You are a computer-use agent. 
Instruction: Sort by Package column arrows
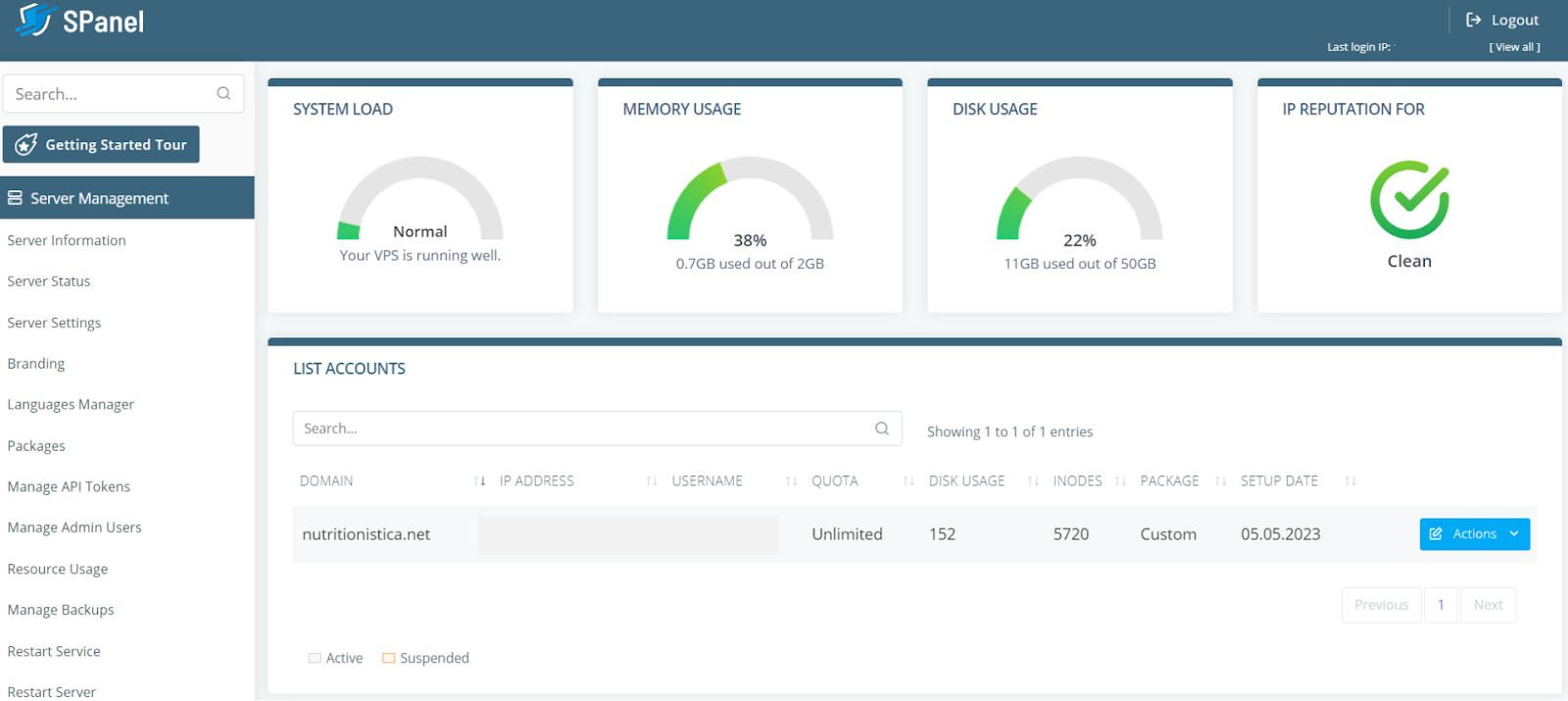pos(1220,481)
